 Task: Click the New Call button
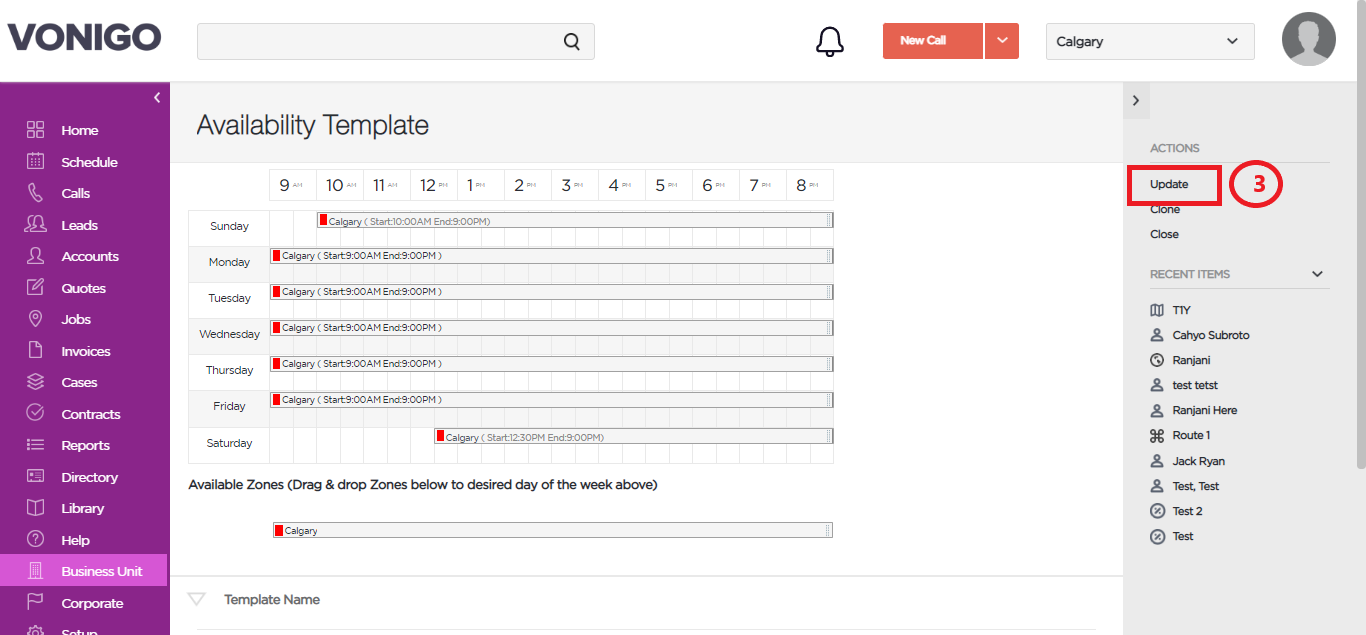[x=932, y=41]
